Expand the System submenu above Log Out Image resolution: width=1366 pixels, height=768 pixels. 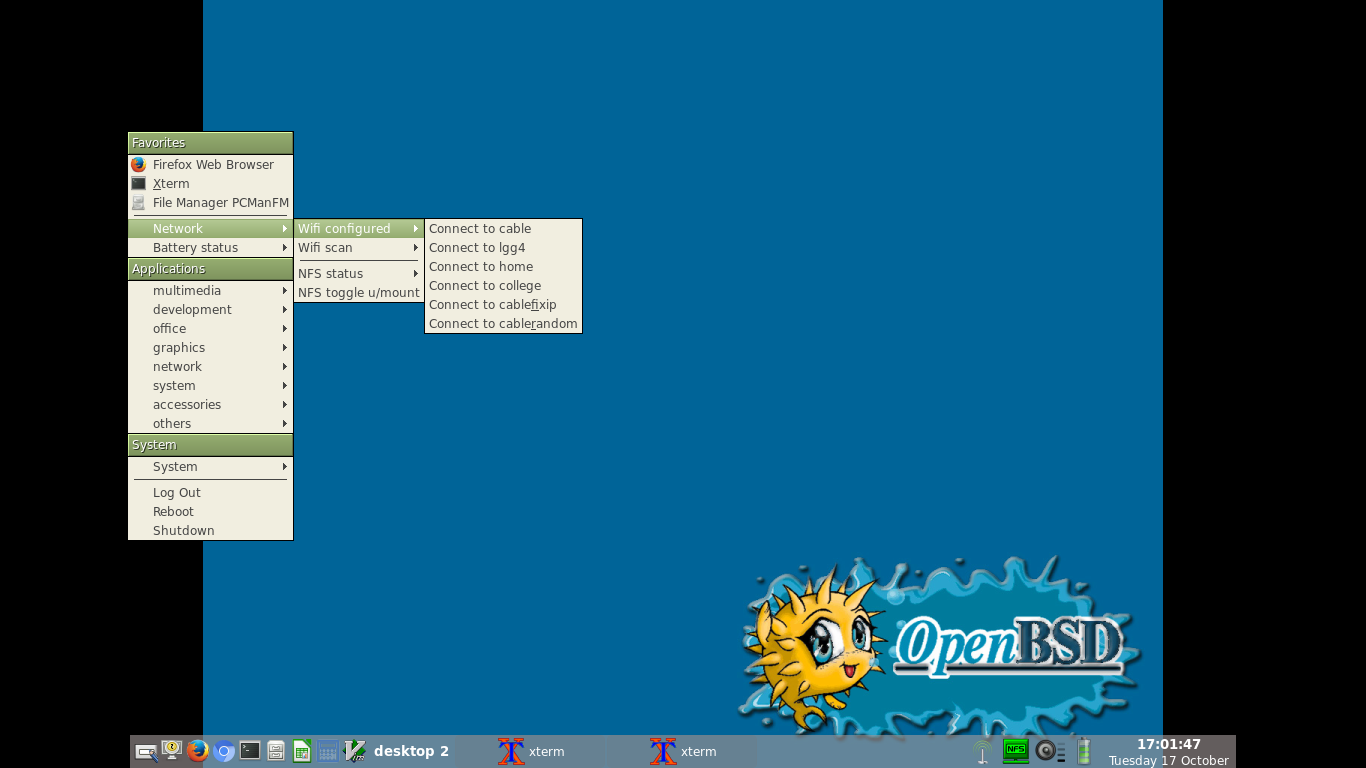coord(210,467)
